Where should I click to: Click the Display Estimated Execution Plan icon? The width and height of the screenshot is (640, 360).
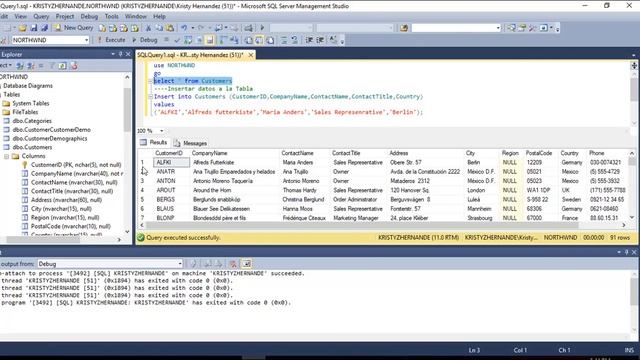point(188,40)
